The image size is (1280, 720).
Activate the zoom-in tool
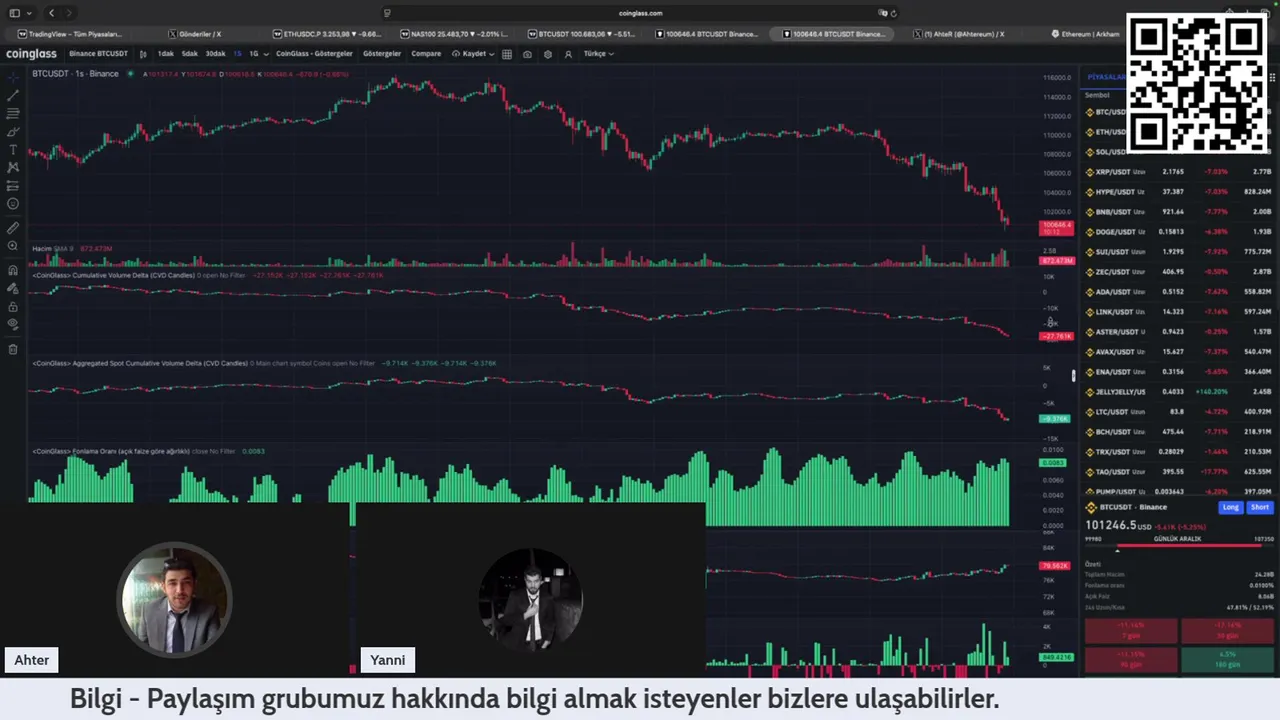click(13, 246)
